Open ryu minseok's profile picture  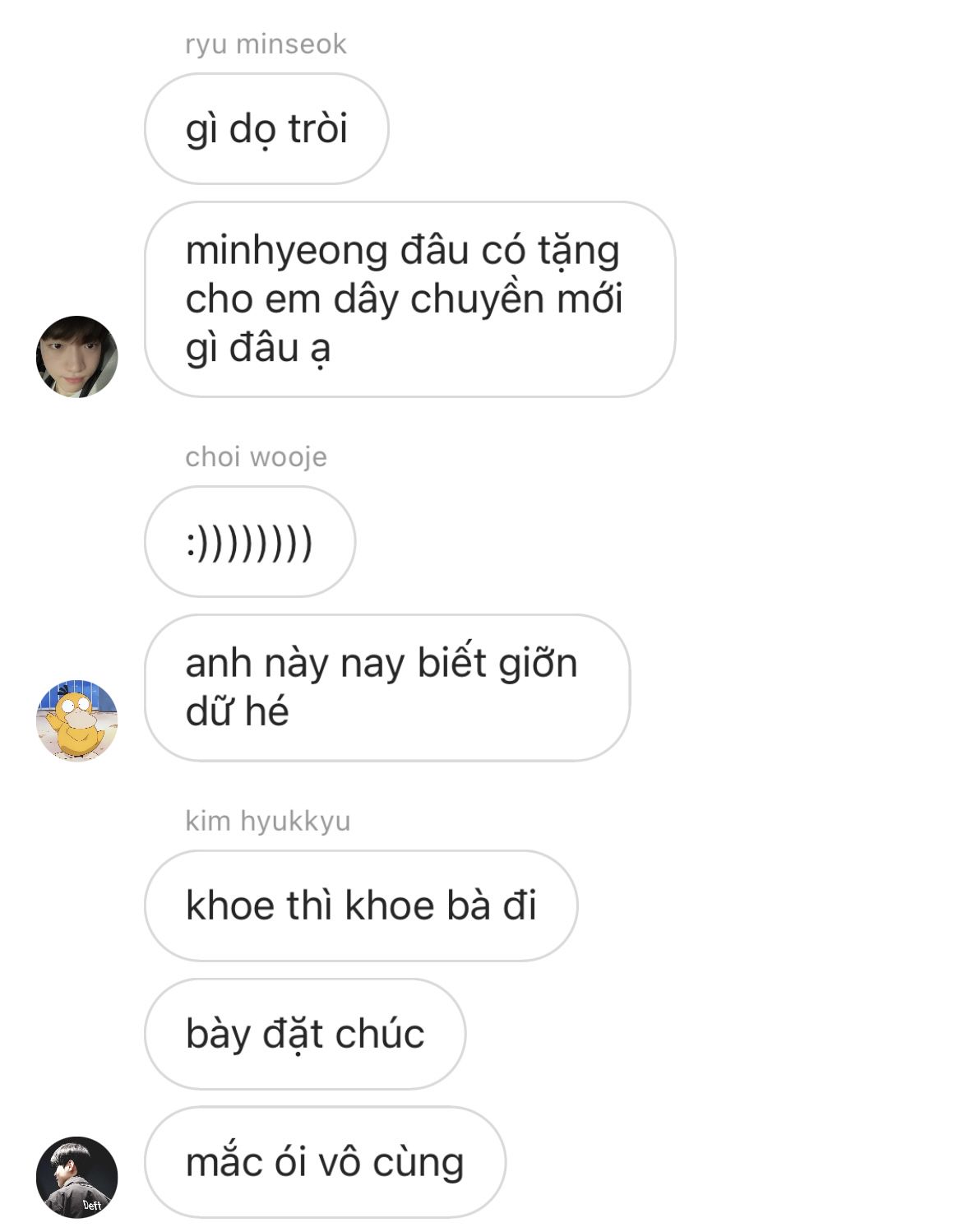coord(77,357)
